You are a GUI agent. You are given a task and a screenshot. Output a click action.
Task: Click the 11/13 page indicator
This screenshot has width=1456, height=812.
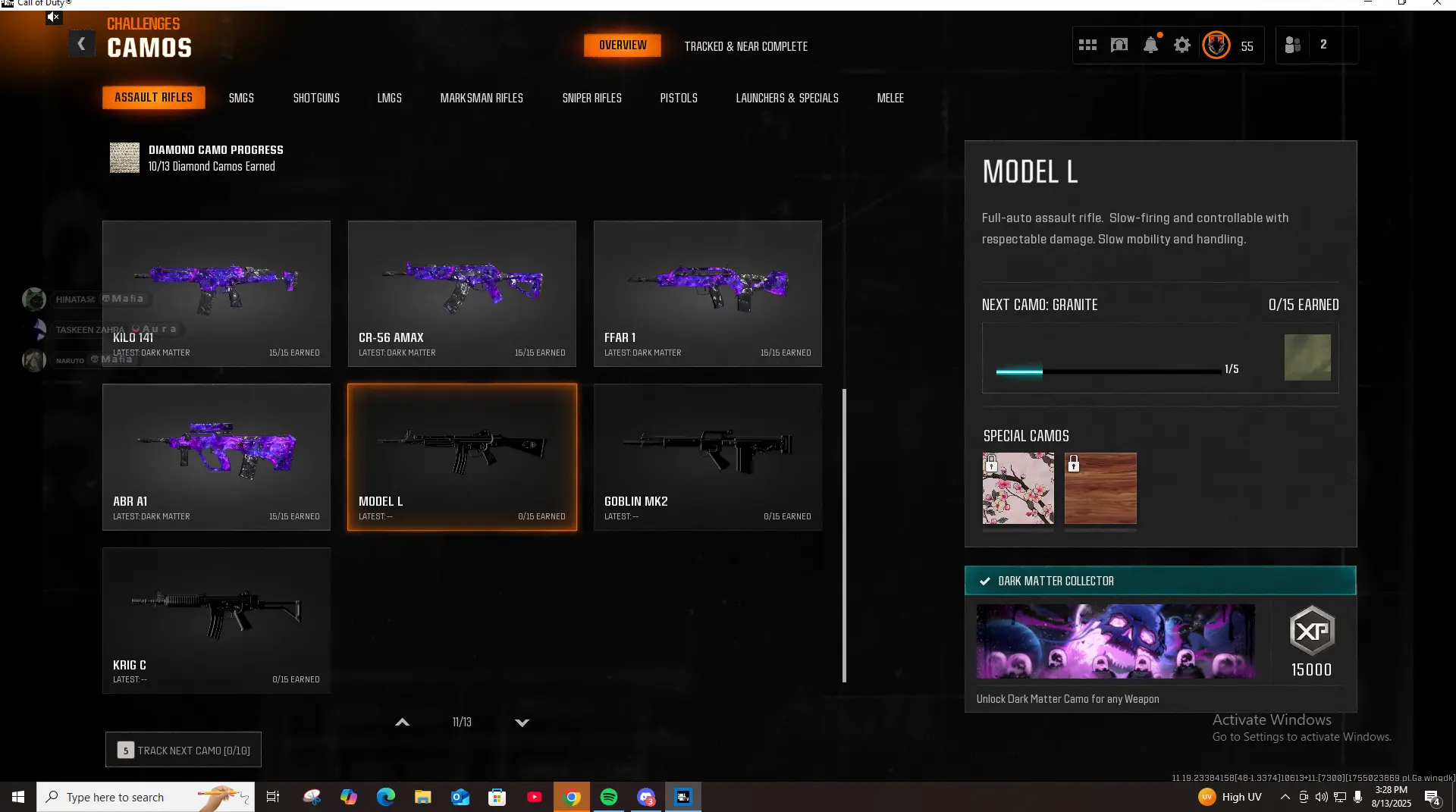click(462, 723)
